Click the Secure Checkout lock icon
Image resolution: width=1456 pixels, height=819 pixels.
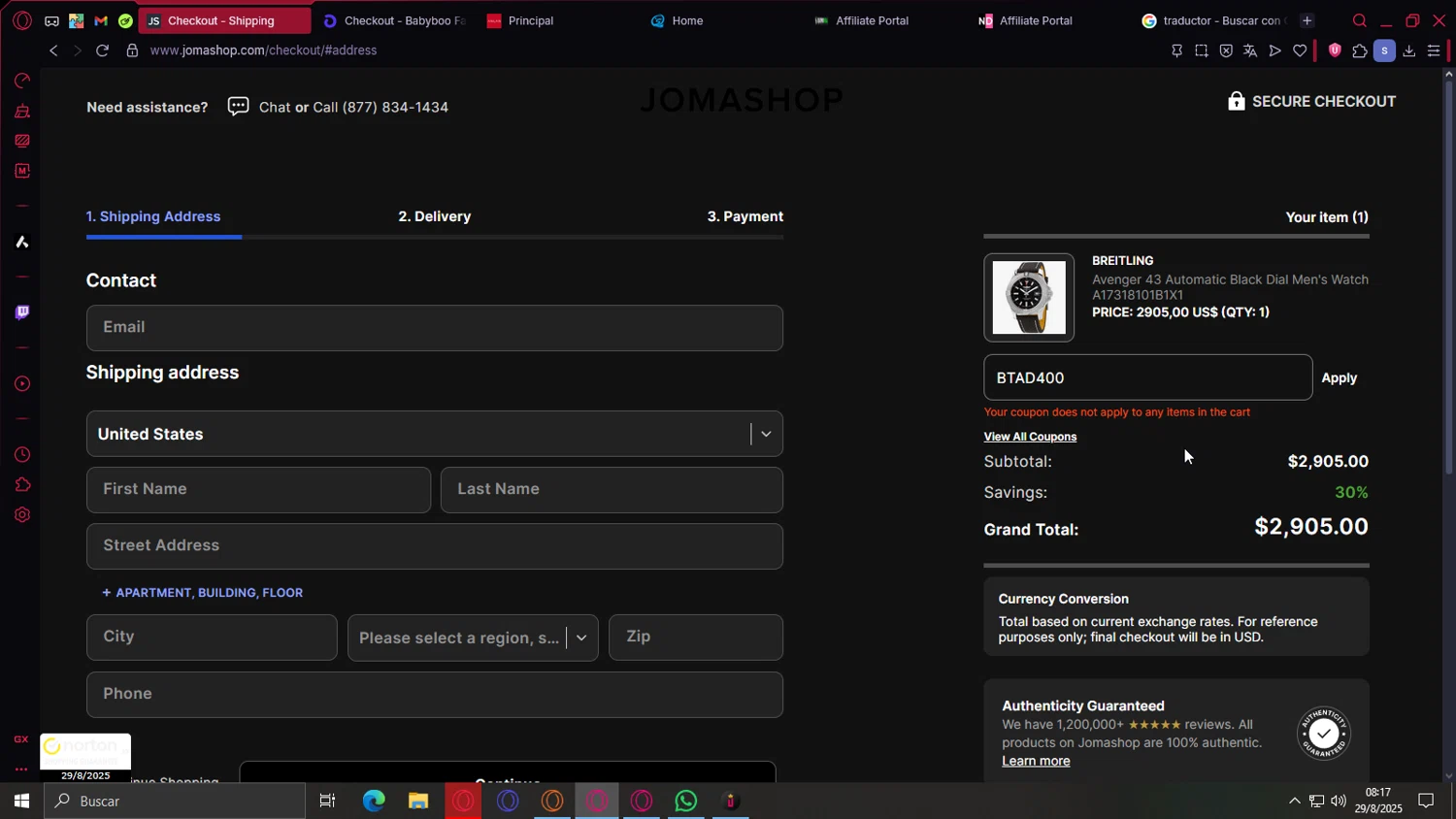(1237, 101)
